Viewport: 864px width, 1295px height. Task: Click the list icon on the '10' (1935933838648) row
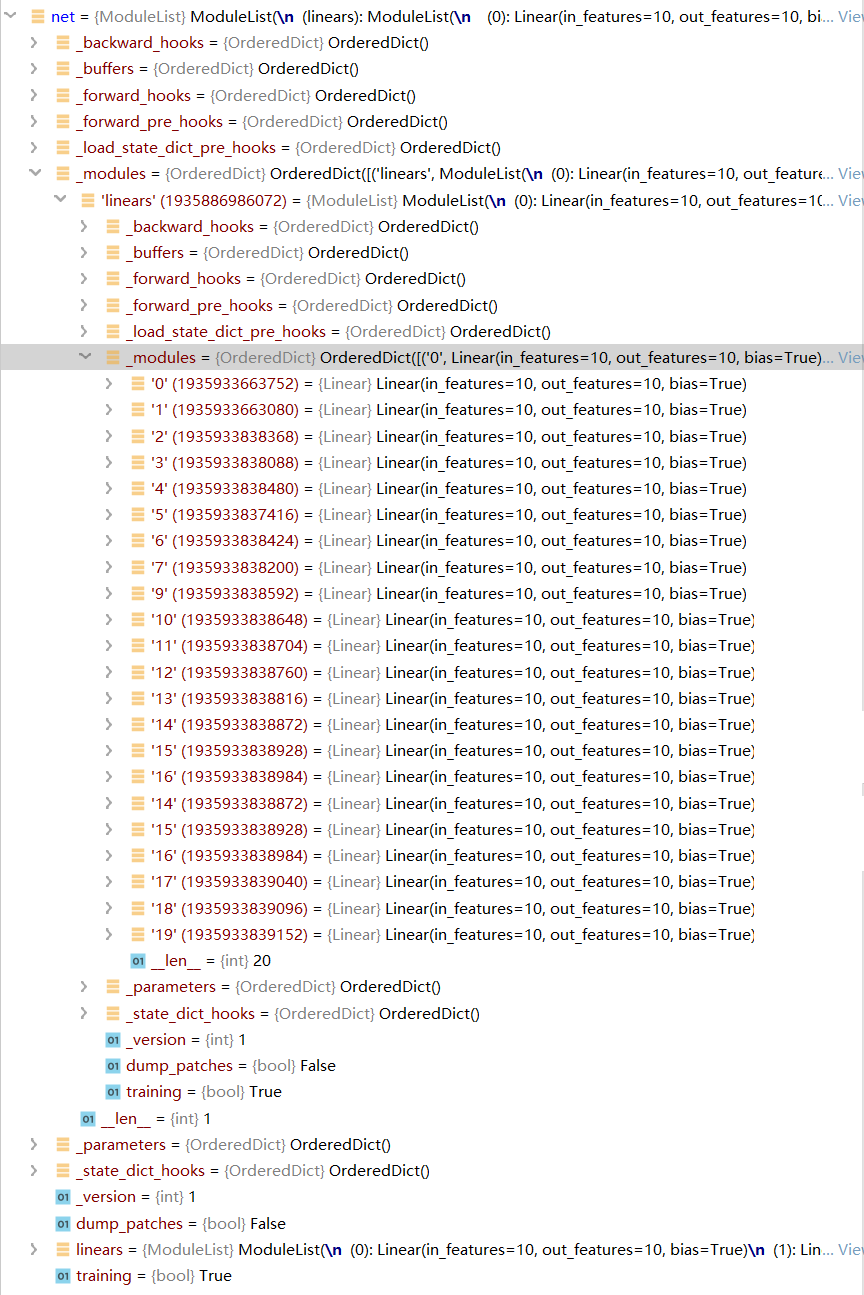138,620
